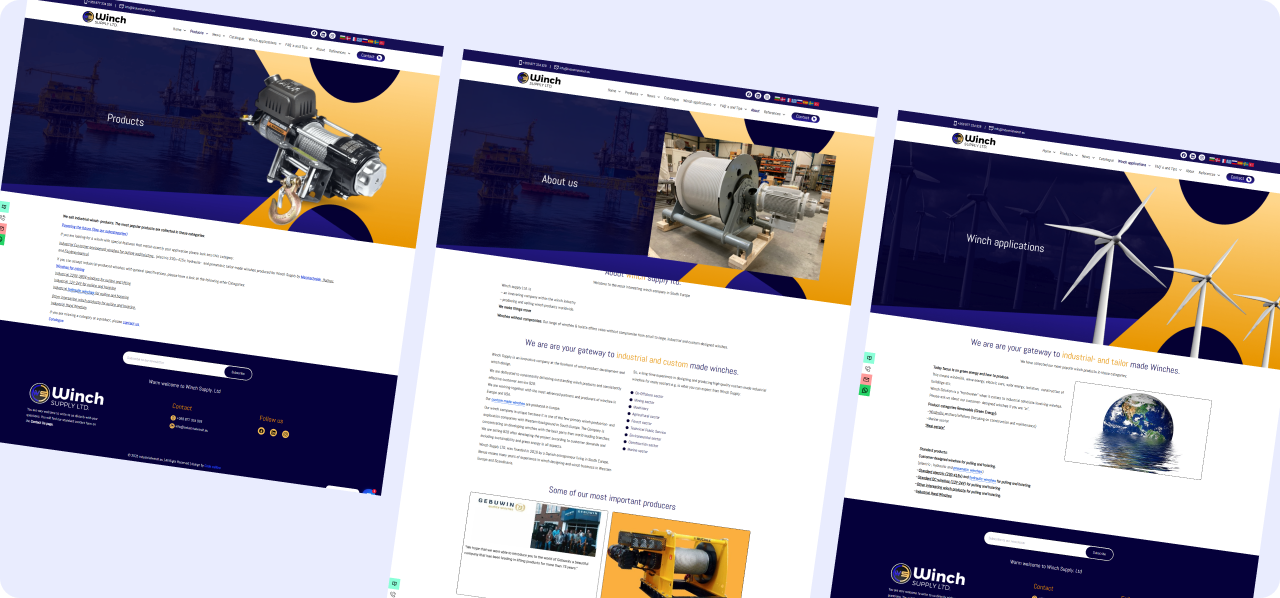Open Facebook icon in Products page header
This screenshot has height=598, width=1280.
click(314, 33)
